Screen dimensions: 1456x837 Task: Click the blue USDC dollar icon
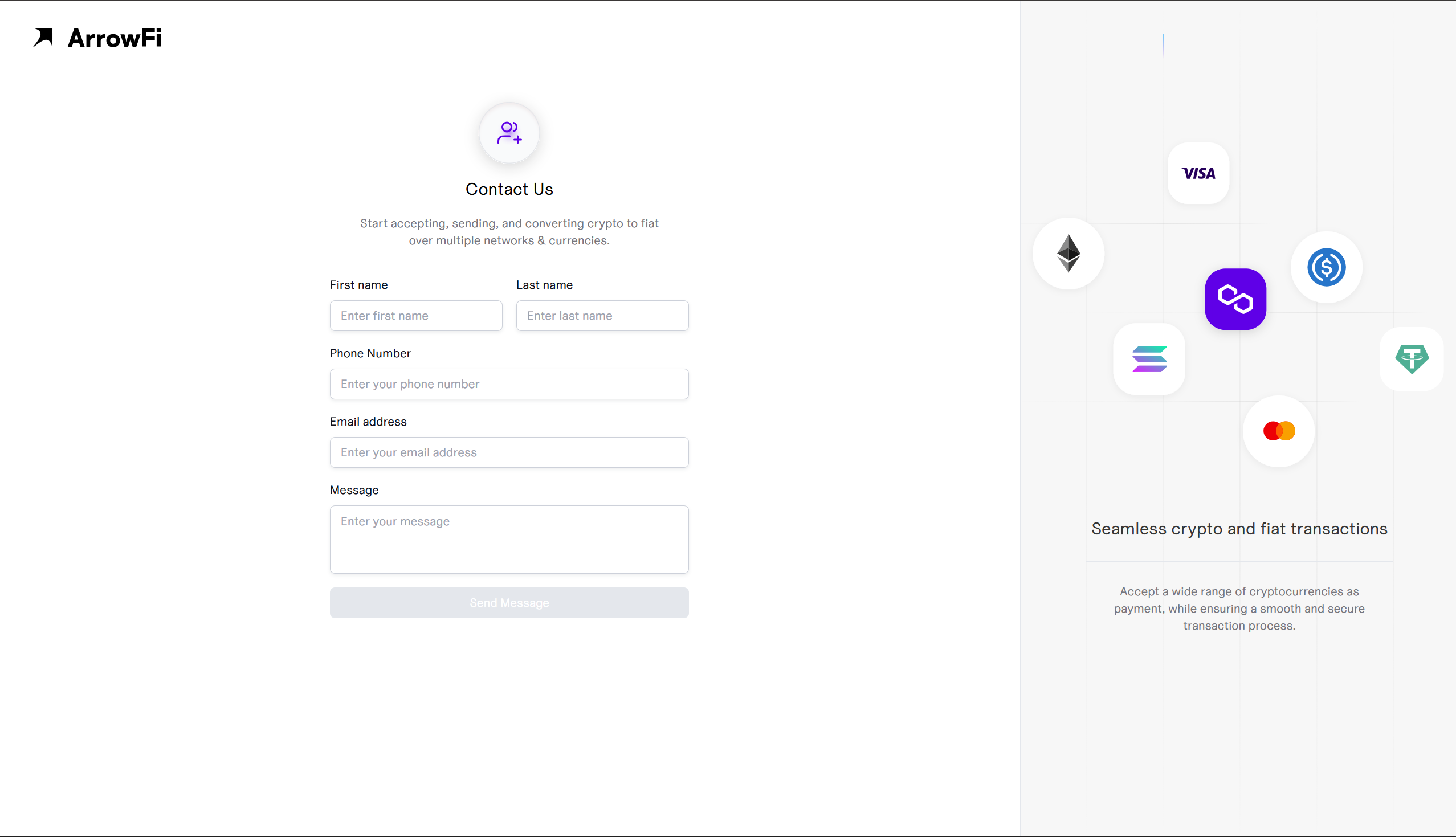point(1326,267)
